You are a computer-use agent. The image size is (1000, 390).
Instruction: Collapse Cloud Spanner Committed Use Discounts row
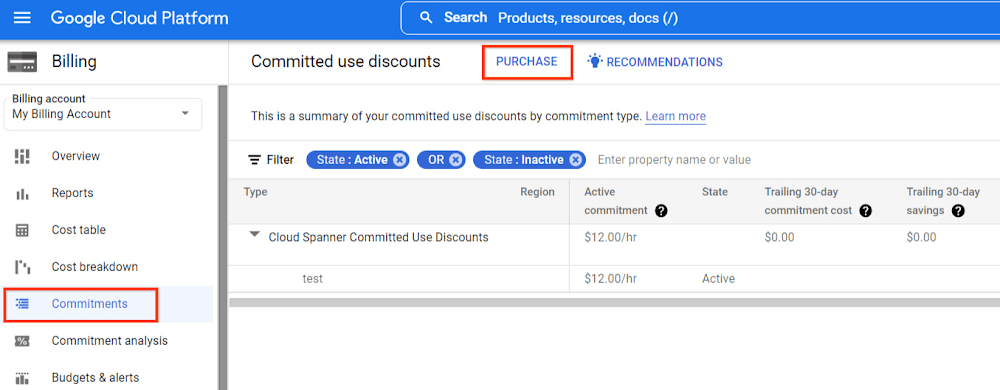255,235
